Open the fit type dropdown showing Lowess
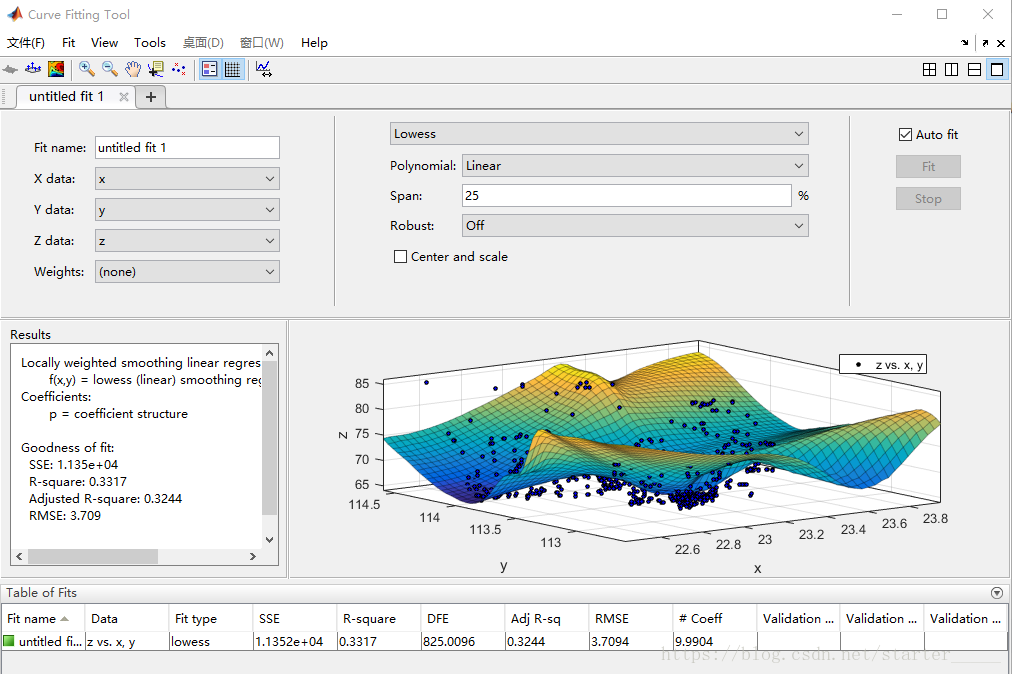Screen dimensions: 1012x674 (597, 133)
